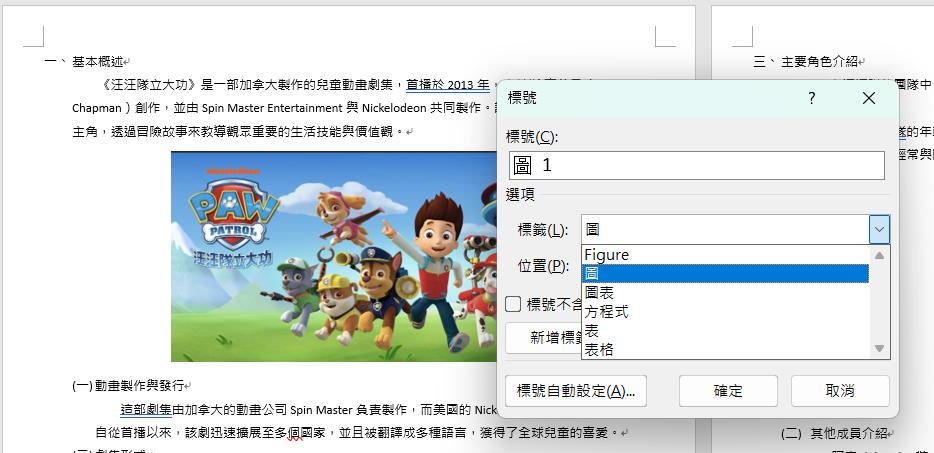934x453 pixels.
Task: Click the underlined text 首播於 2013 年
Action: pyautogui.click(x=447, y=85)
